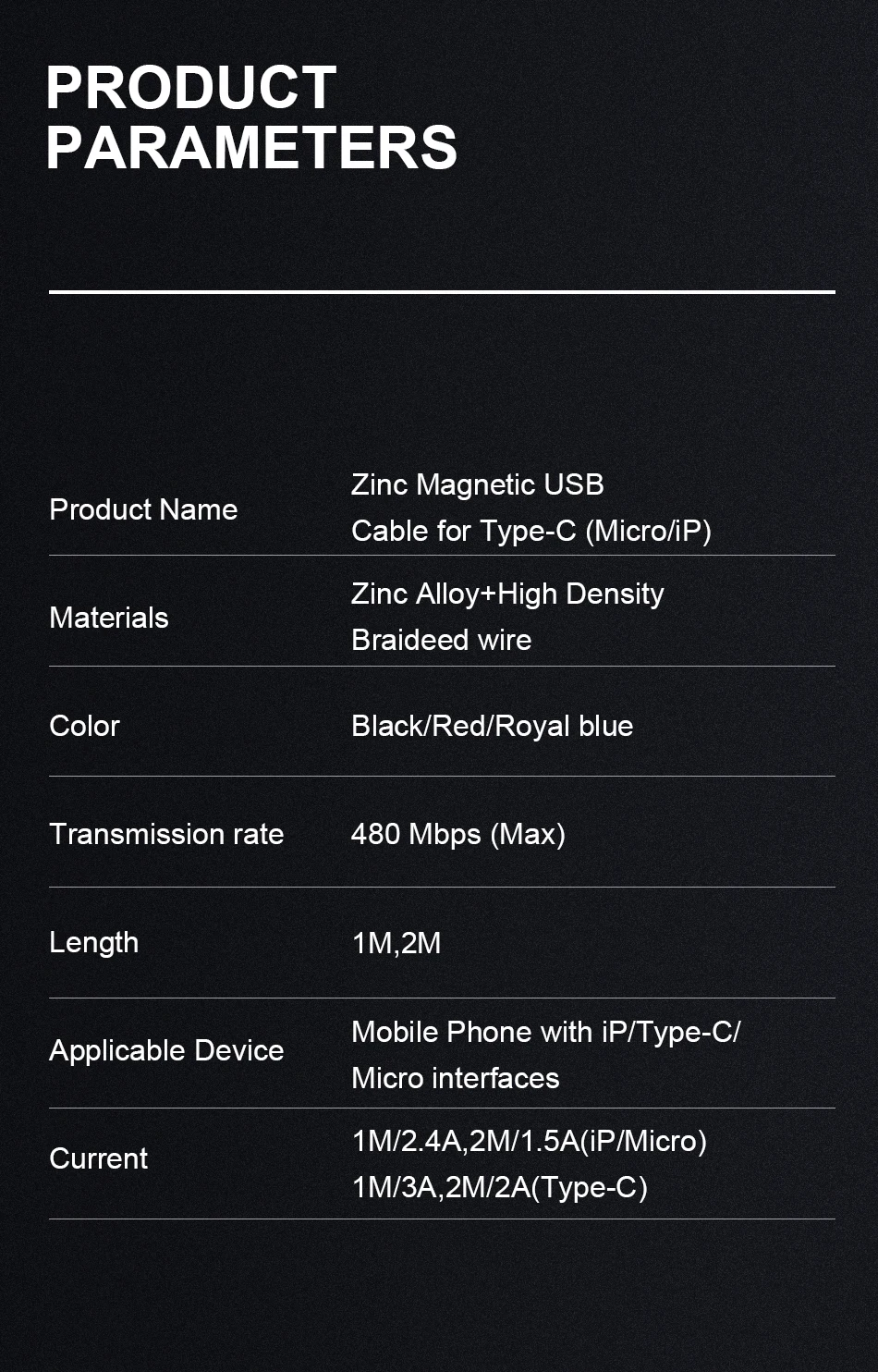
Task: Click the Product Name label
Action: [143, 509]
